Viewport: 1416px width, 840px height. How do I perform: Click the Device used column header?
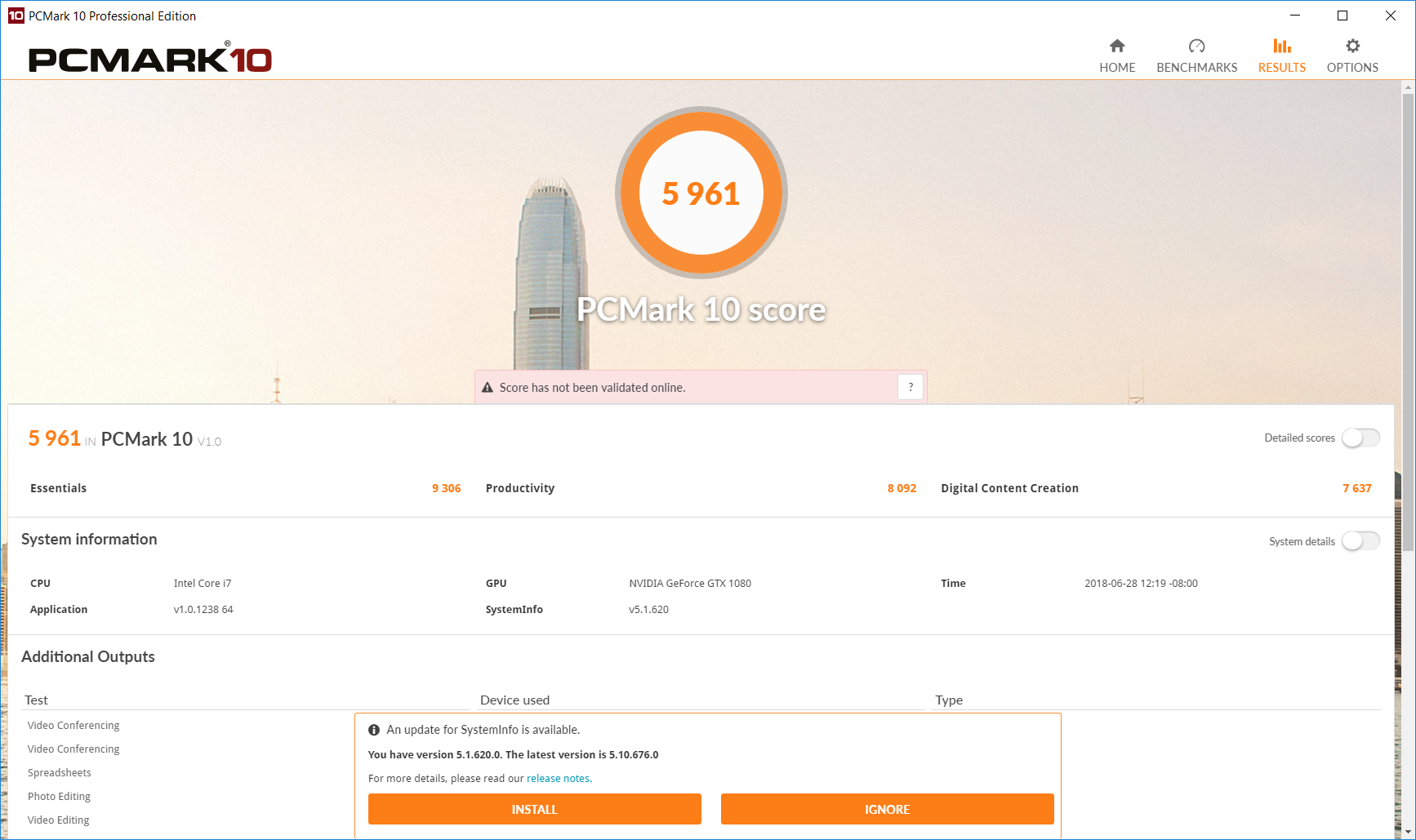pyautogui.click(x=514, y=700)
